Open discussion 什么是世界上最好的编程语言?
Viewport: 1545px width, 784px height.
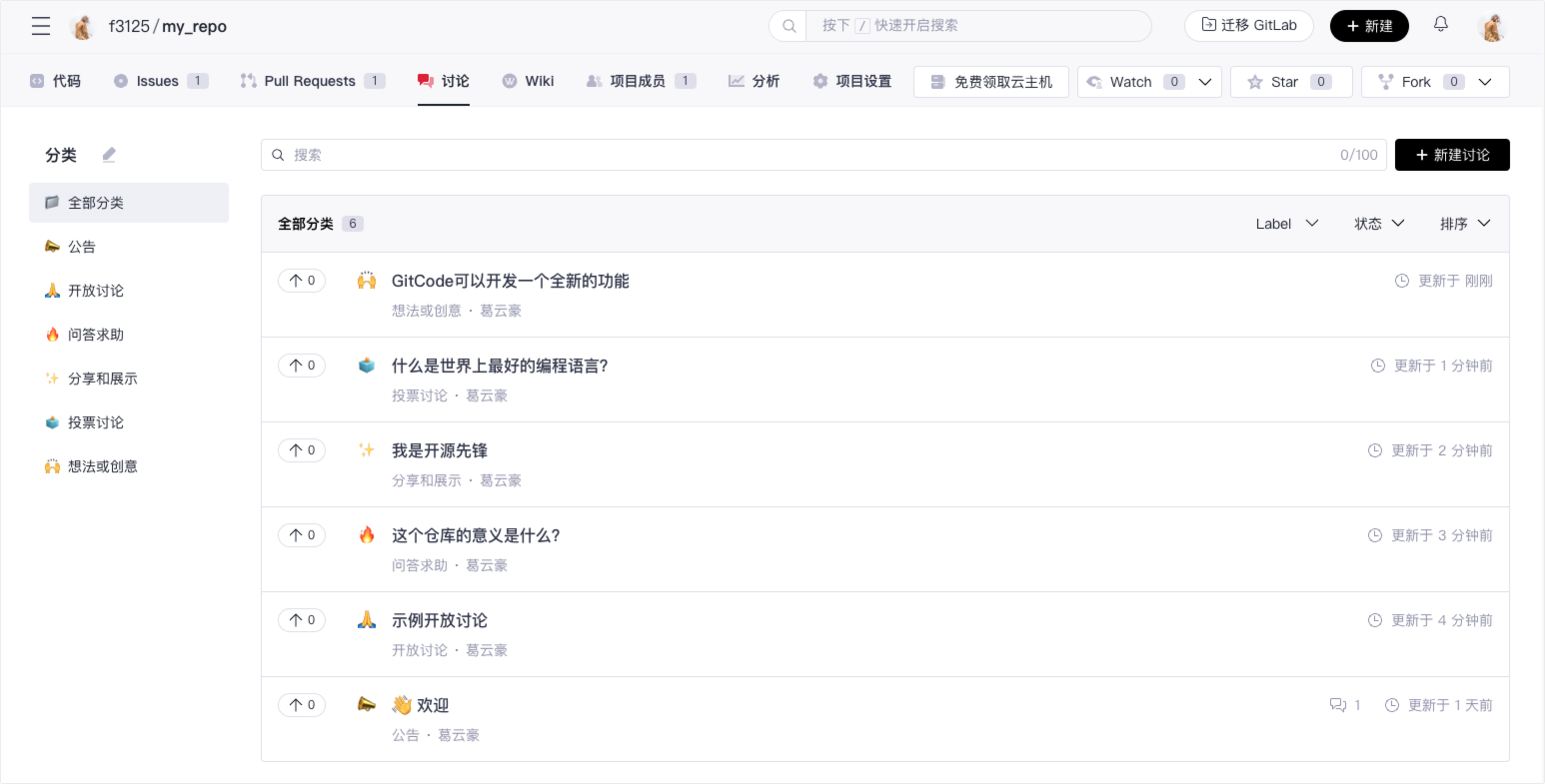pos(500,366)
